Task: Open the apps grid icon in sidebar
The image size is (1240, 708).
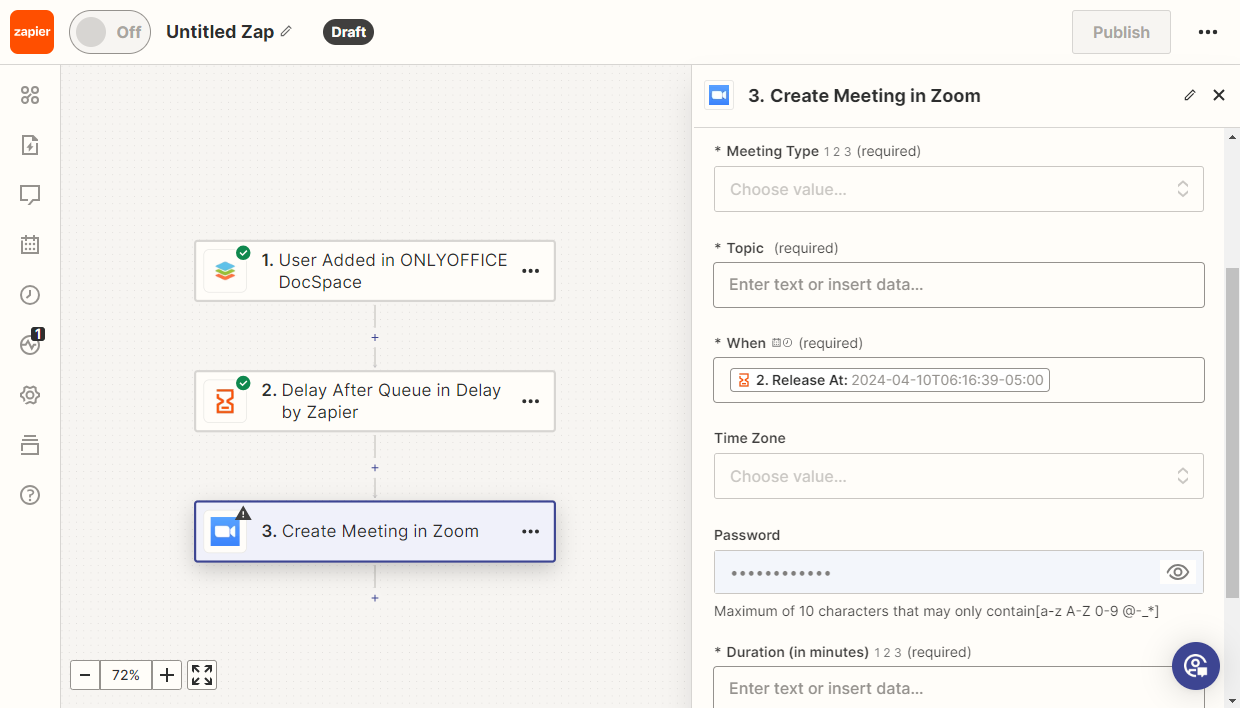Action: tap(30, 95)
